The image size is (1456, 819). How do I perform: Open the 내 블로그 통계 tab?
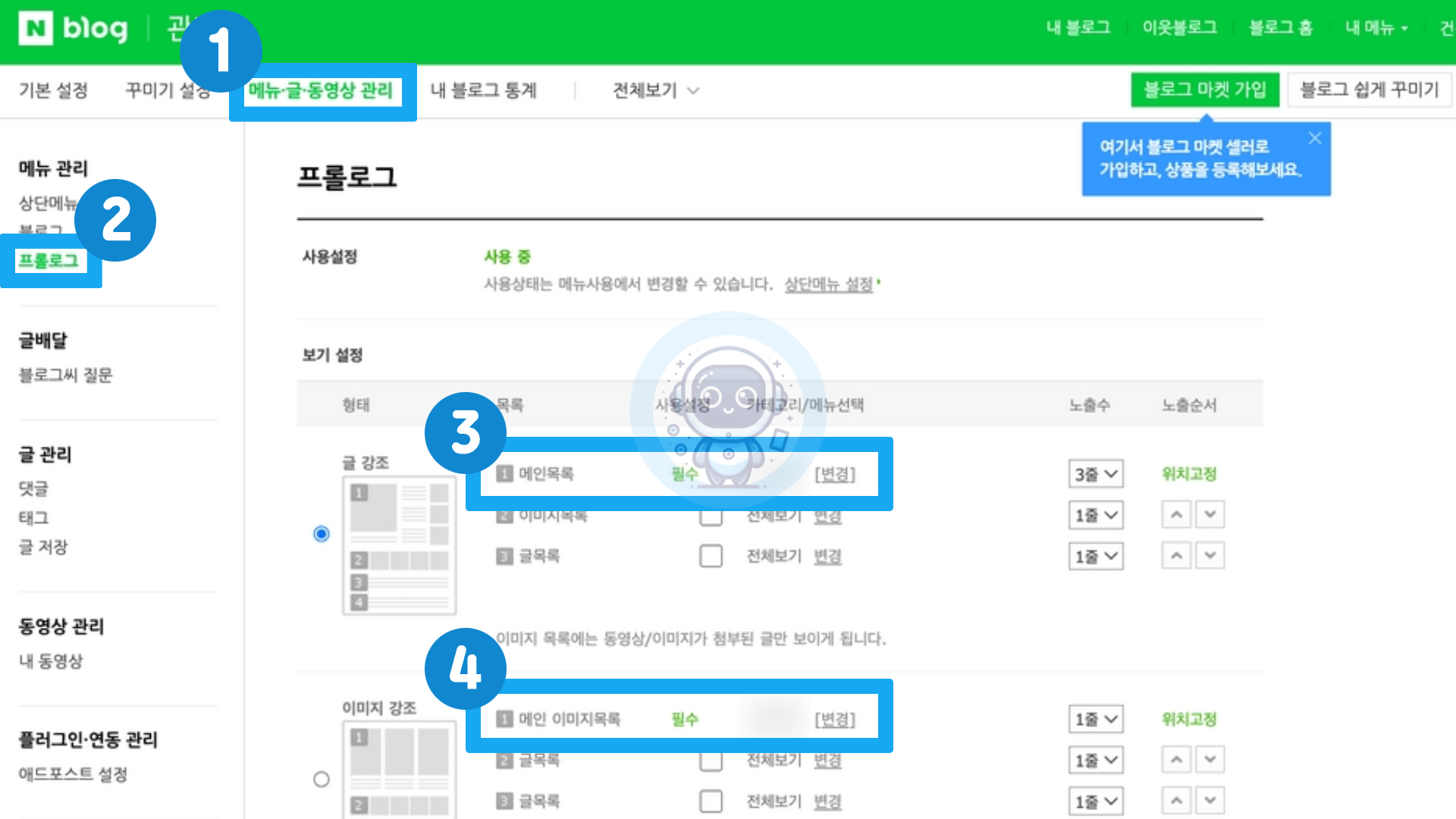483,90
